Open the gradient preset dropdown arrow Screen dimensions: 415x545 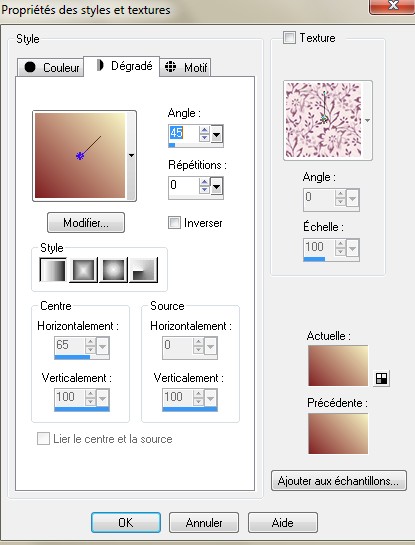(x=131, y=156)
